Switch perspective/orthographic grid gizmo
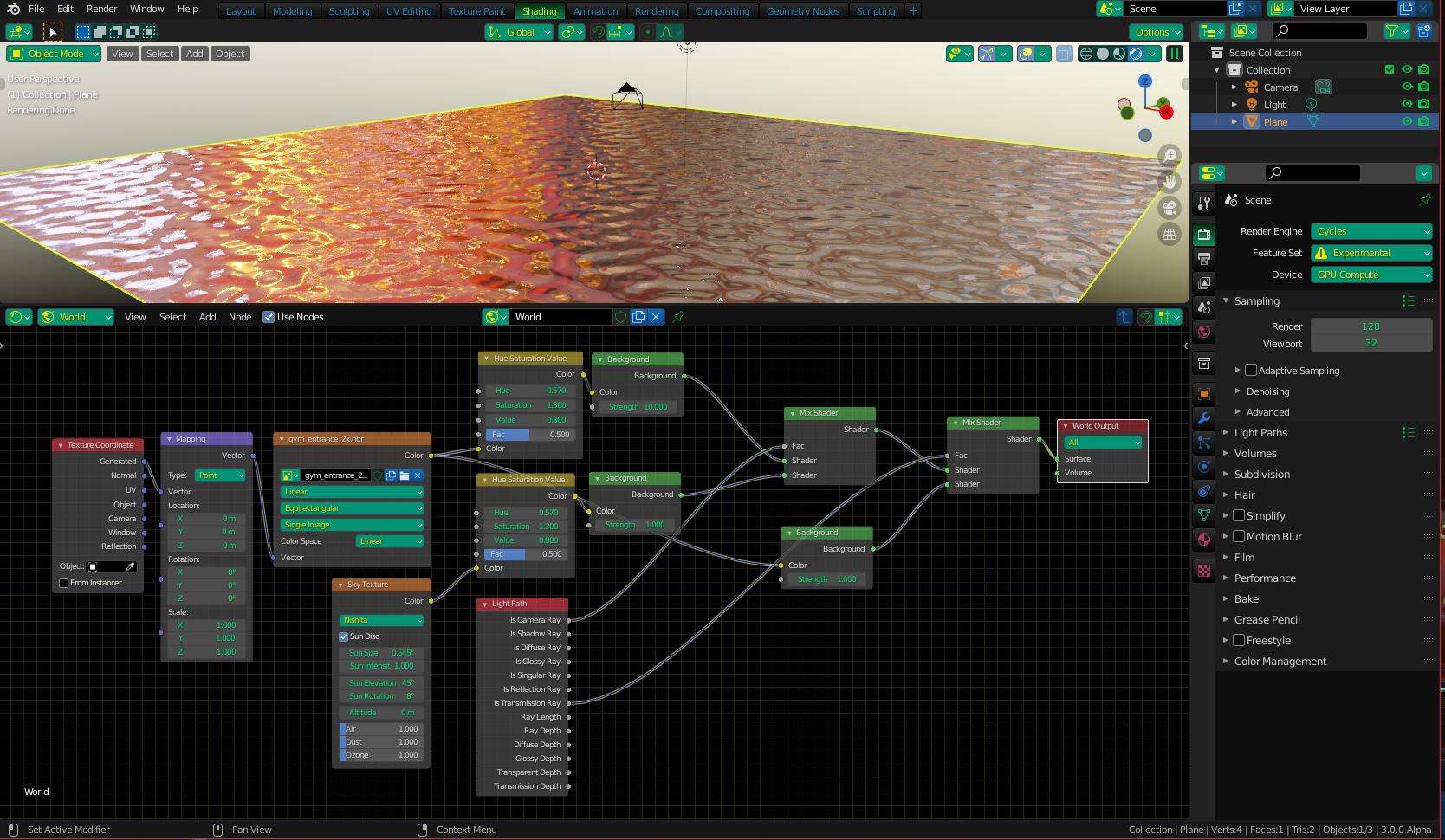 pos(1170,234)
